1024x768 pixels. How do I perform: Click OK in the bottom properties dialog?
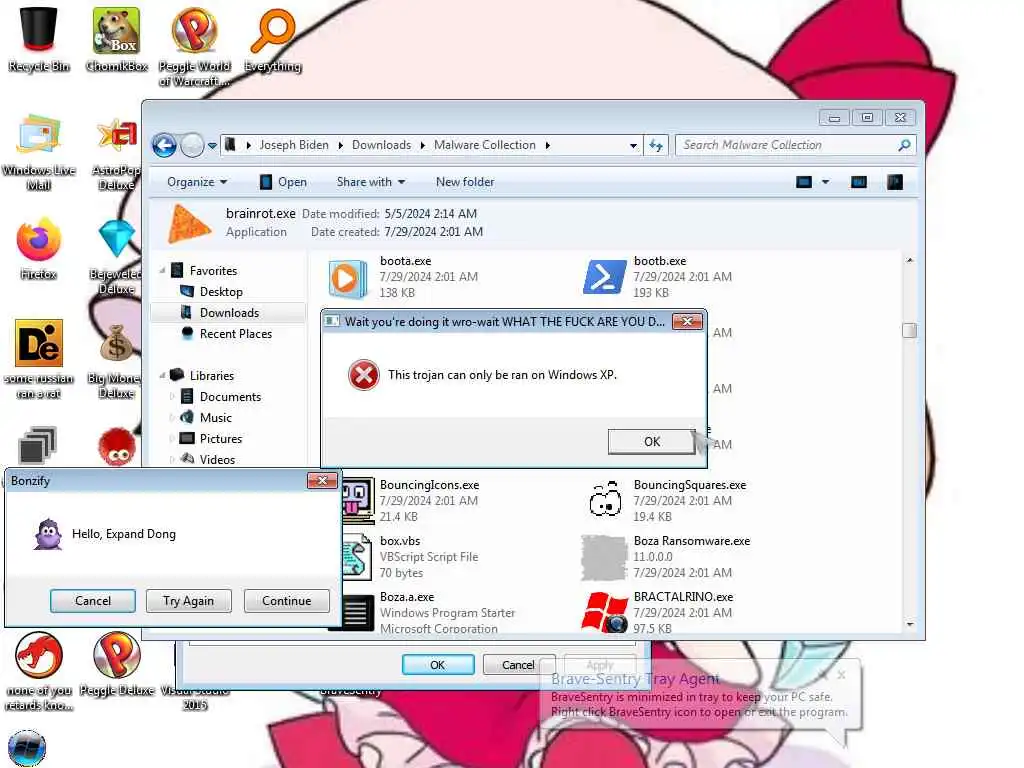(x=438, y=665)
